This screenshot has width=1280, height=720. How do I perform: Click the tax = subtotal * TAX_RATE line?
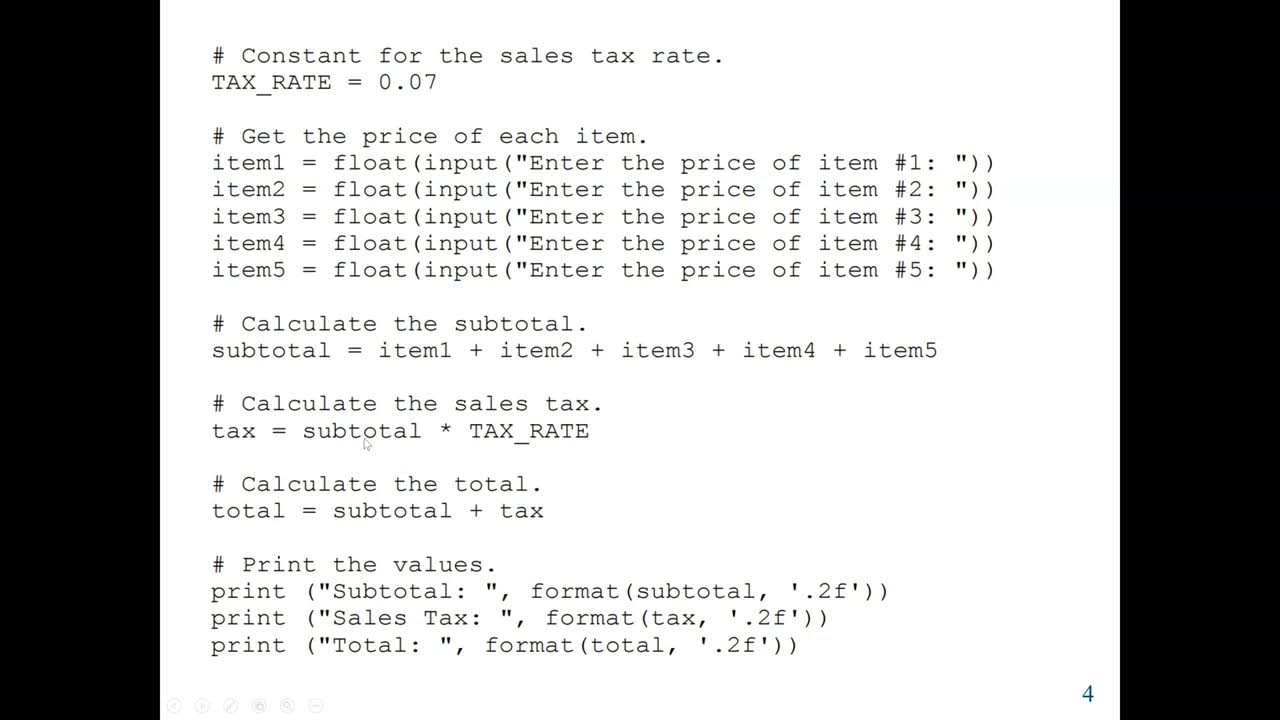coord(400,431)
